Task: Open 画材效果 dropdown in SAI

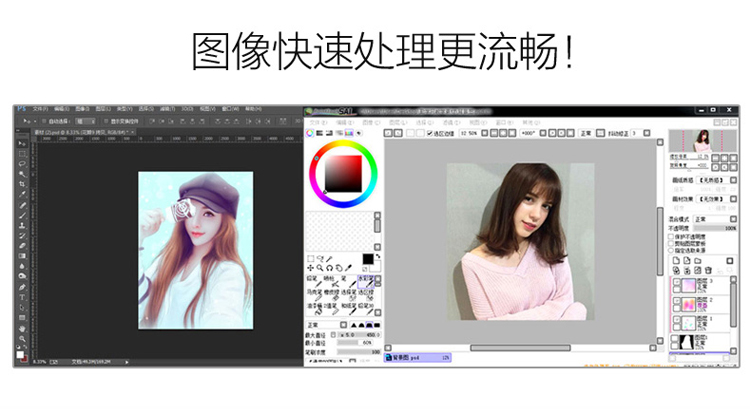Action: (x=716, y=199)
